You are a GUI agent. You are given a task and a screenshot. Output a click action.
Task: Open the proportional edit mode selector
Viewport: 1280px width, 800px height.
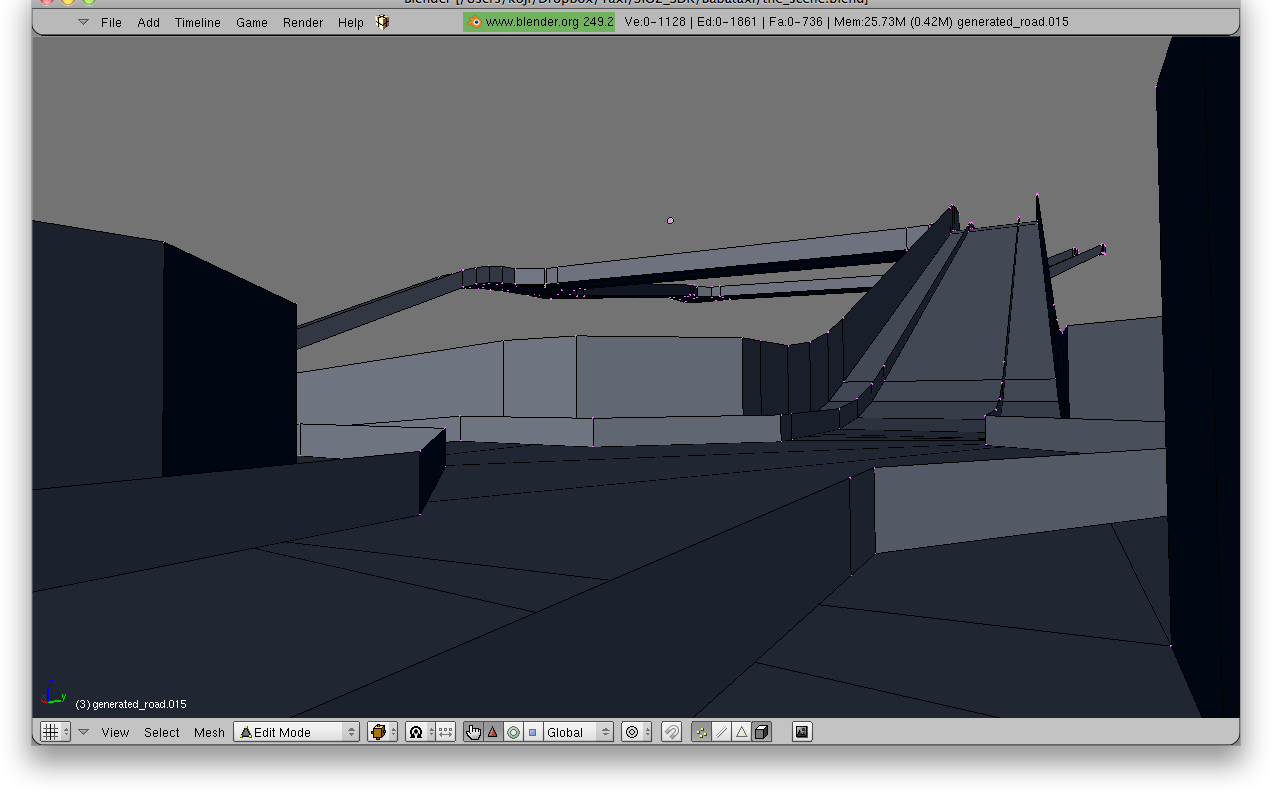tap(636, 732)
